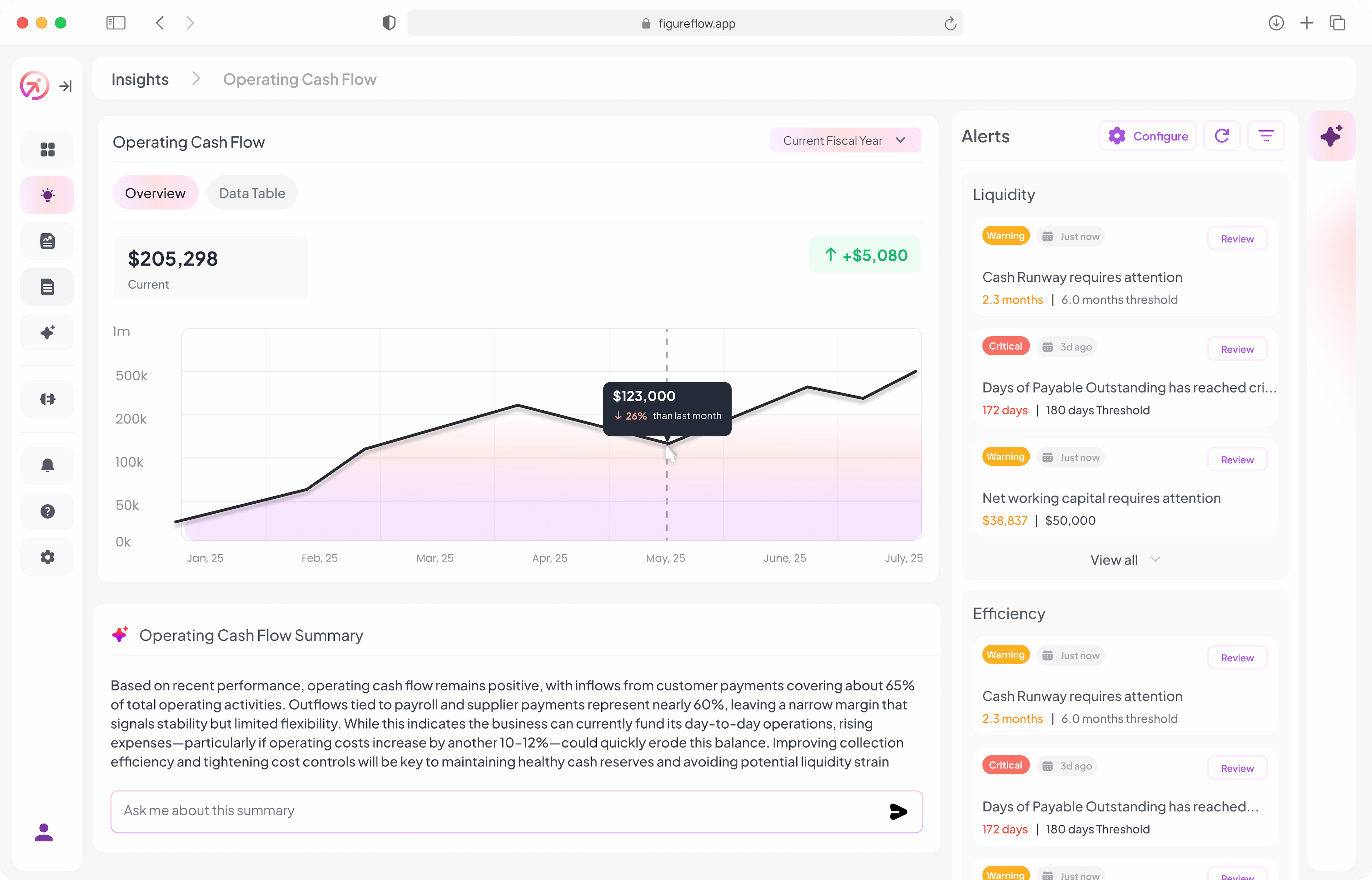Viewport: 1372px width, 880px height.
Task: Click the integrations plug icon
Action: pos(47,399)
